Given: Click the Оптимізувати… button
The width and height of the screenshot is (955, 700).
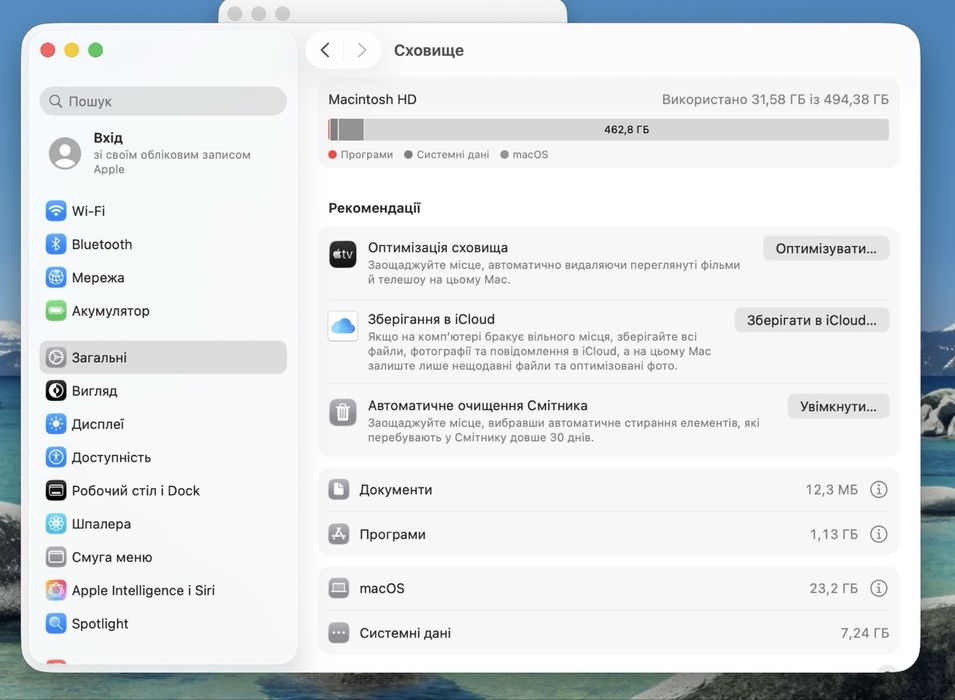Looking at the screenshot, I should pyautogui.click(x=826, y=249).
